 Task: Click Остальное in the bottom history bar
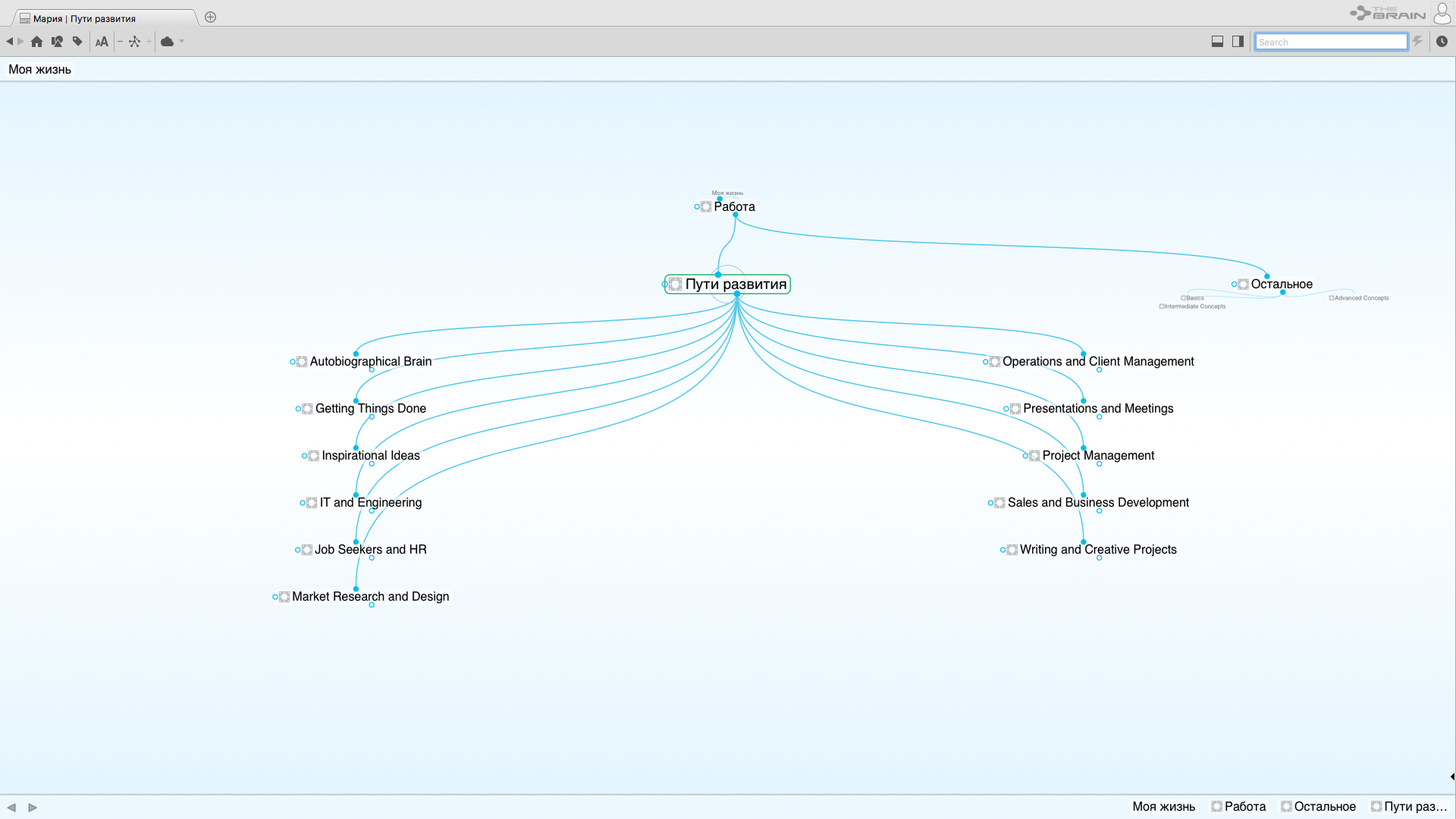tap(1319, 807)
